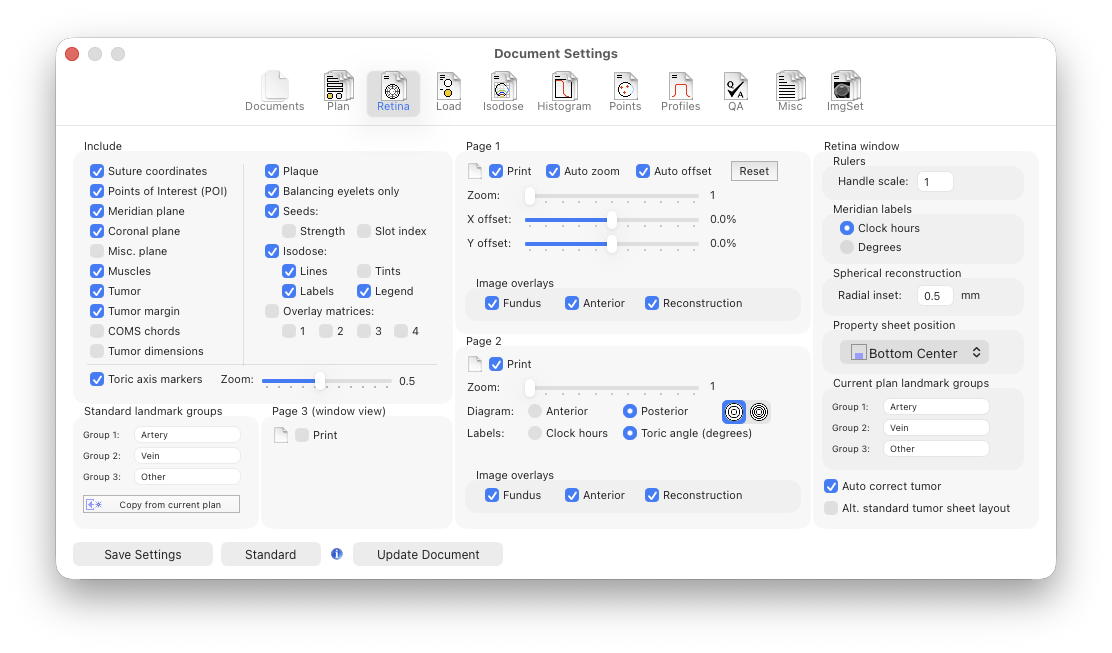
Task: Open Property sheet position Bottom Center dropdown
Action: 914,353
